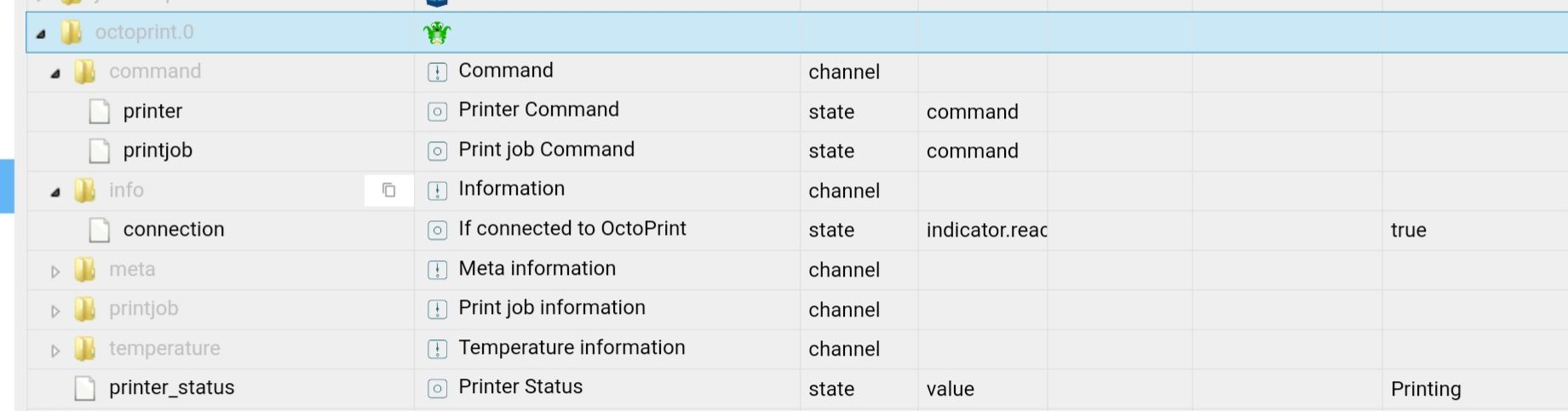The width and height of the screenshot is (1568, 411).
Task: Click state icon beside If connected to OctoPrint
Action: click(x=437, y=231)
